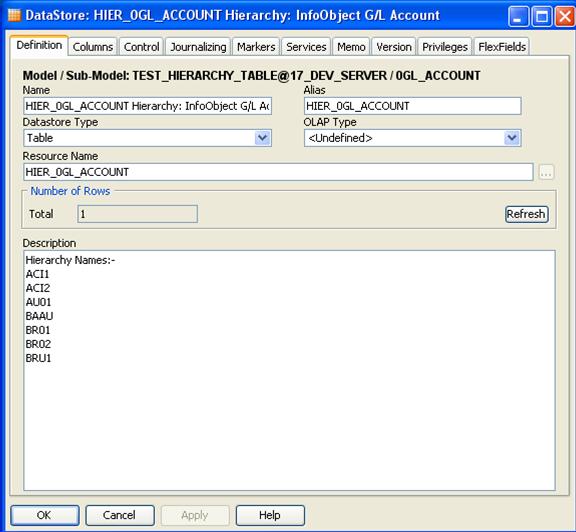Image resolution: width=576 pixels, height=532 pixels.
Task: Click the ellipsis browse button beside Resource Name
Action: pyautogui.click(x=546, y=172)
